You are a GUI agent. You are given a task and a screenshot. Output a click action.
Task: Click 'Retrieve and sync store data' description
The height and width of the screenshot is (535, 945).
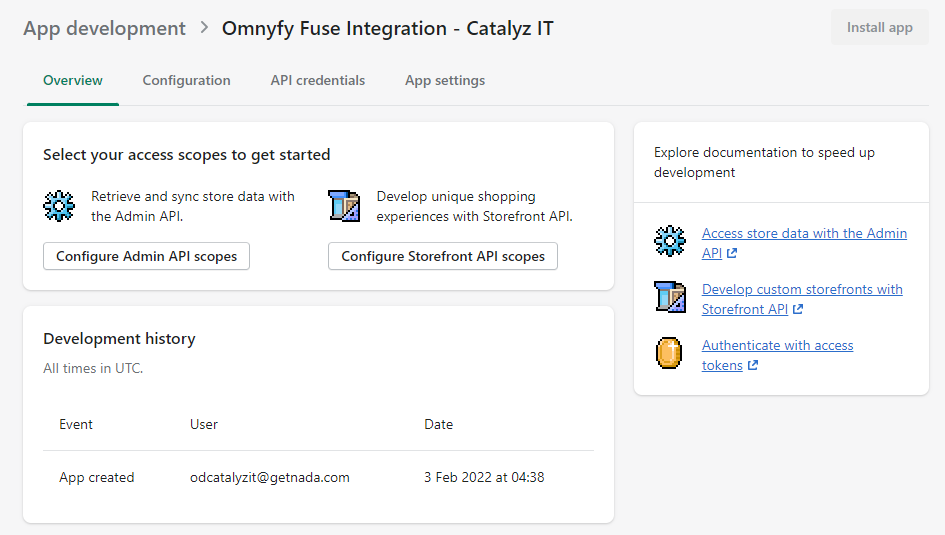(193, 206)
